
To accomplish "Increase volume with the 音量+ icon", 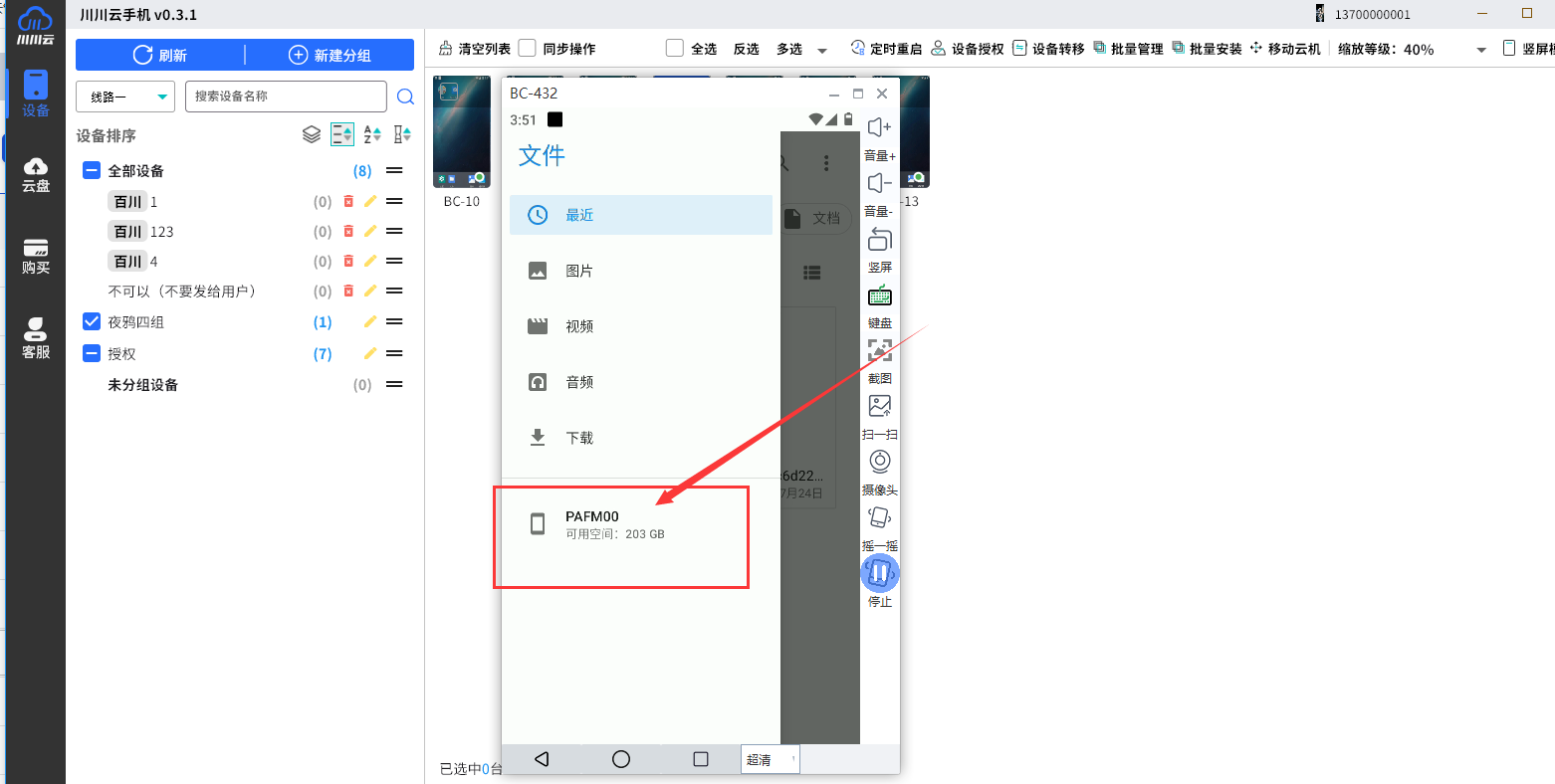I will coord(880,126).
